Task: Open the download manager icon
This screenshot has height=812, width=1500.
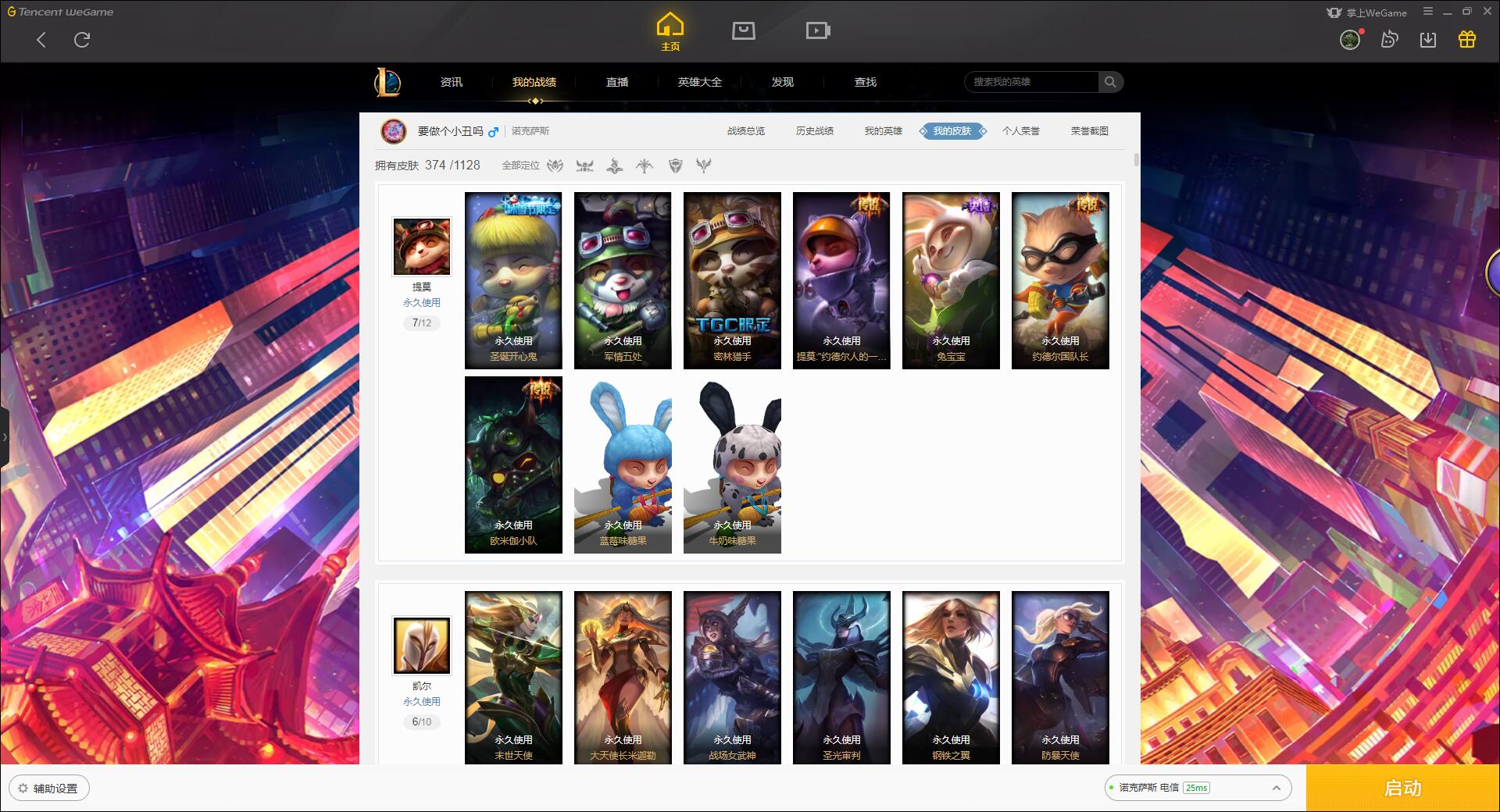Action: click(x=1428, y=39)
